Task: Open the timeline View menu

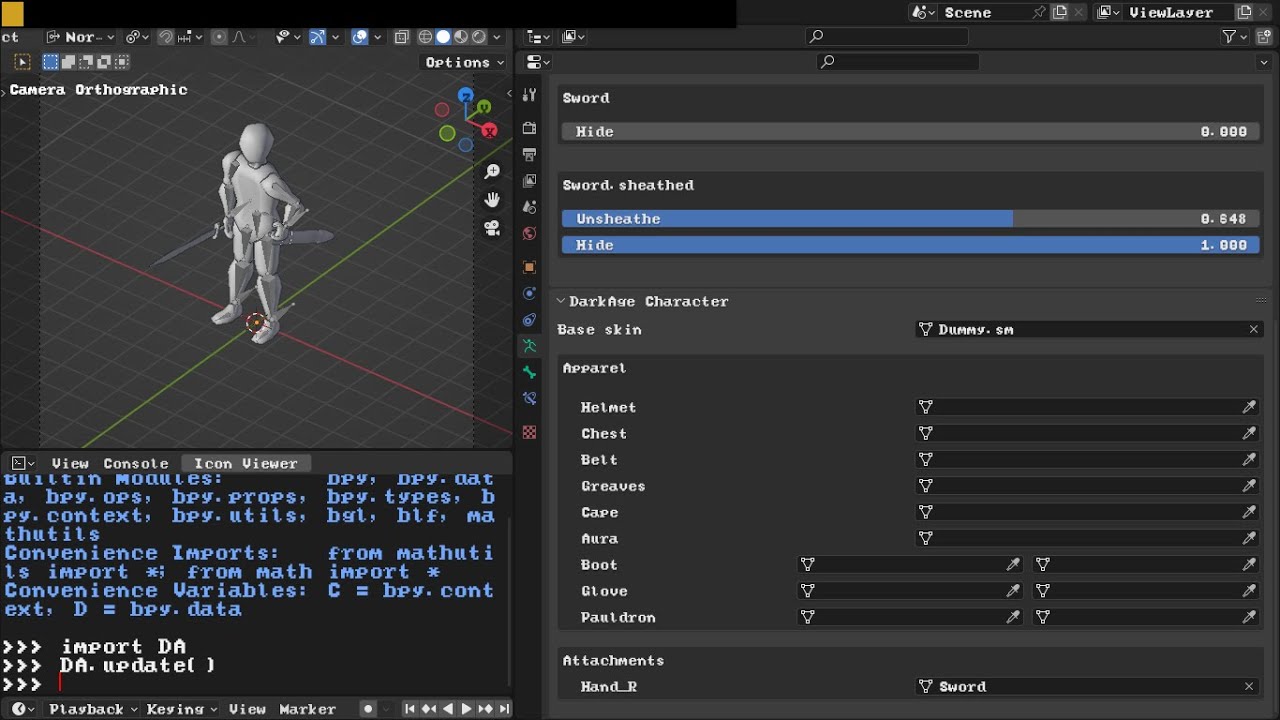Action: pos(247,709)
